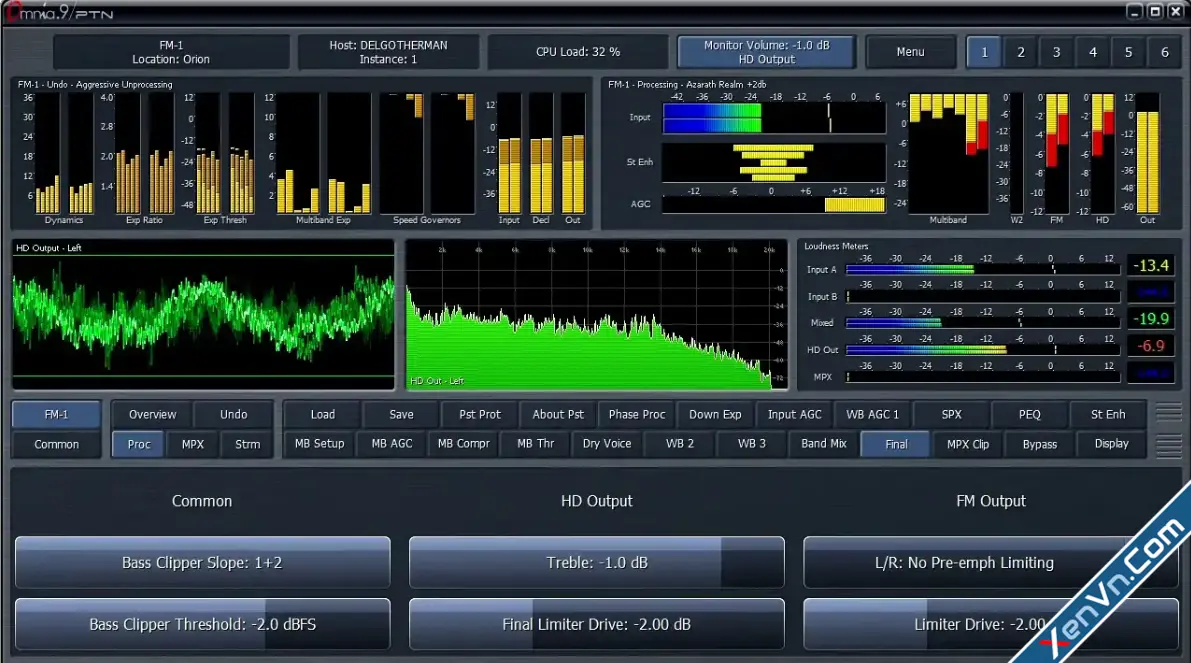1191x663 pixels.
Task: Open the MB AGC tab
Action: [391, 444]
